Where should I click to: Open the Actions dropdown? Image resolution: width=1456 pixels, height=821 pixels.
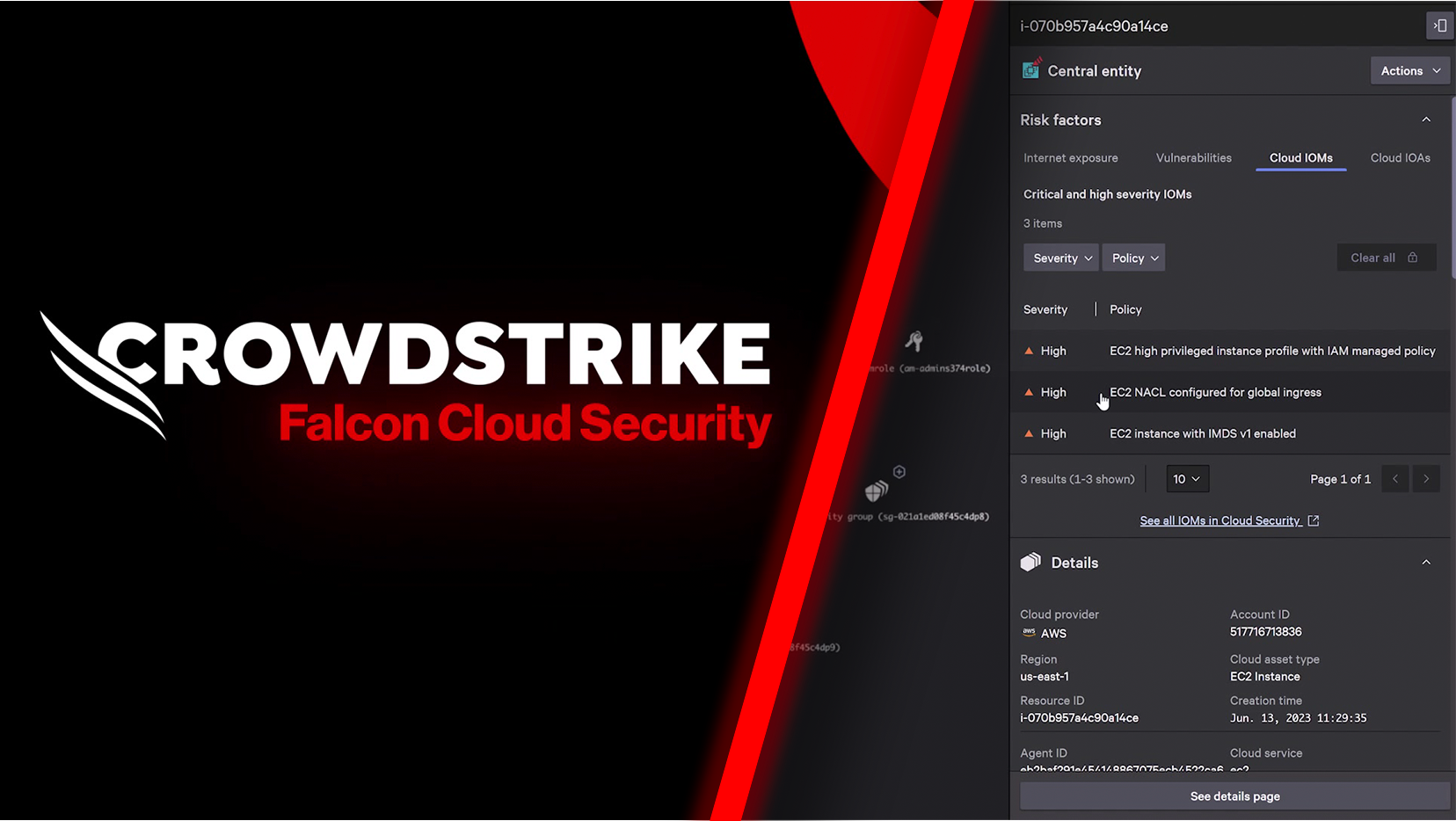[1409, 70]
